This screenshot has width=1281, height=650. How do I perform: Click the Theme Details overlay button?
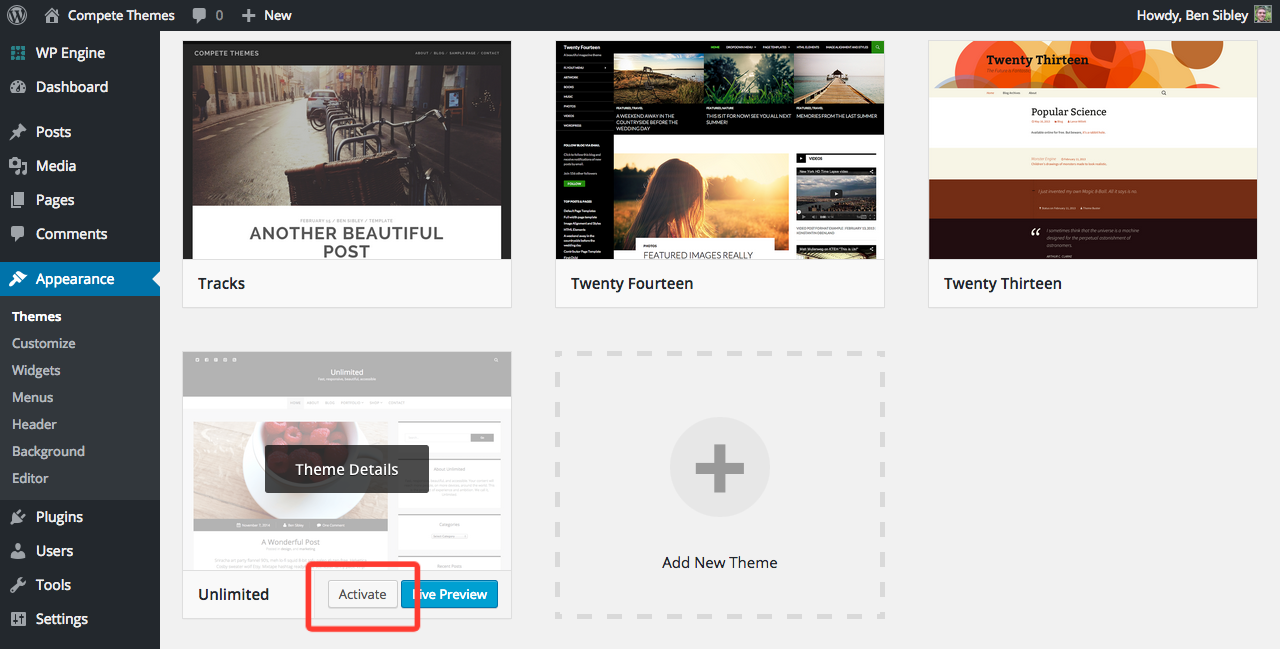click(x=346, y=469)
